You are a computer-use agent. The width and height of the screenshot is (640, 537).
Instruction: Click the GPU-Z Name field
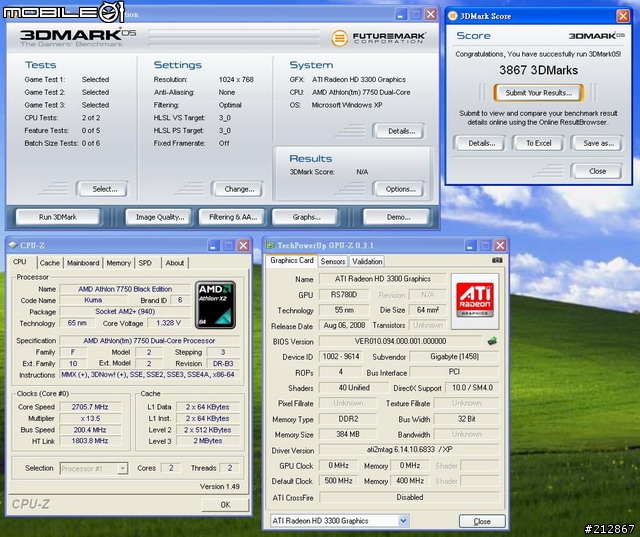pyautogui.click(x=382, y=279)
